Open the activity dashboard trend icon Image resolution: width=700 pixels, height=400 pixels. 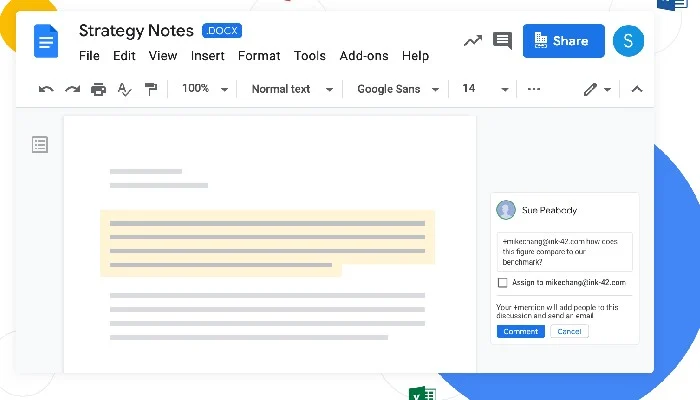pyautogui.click(x=473, y=41)
